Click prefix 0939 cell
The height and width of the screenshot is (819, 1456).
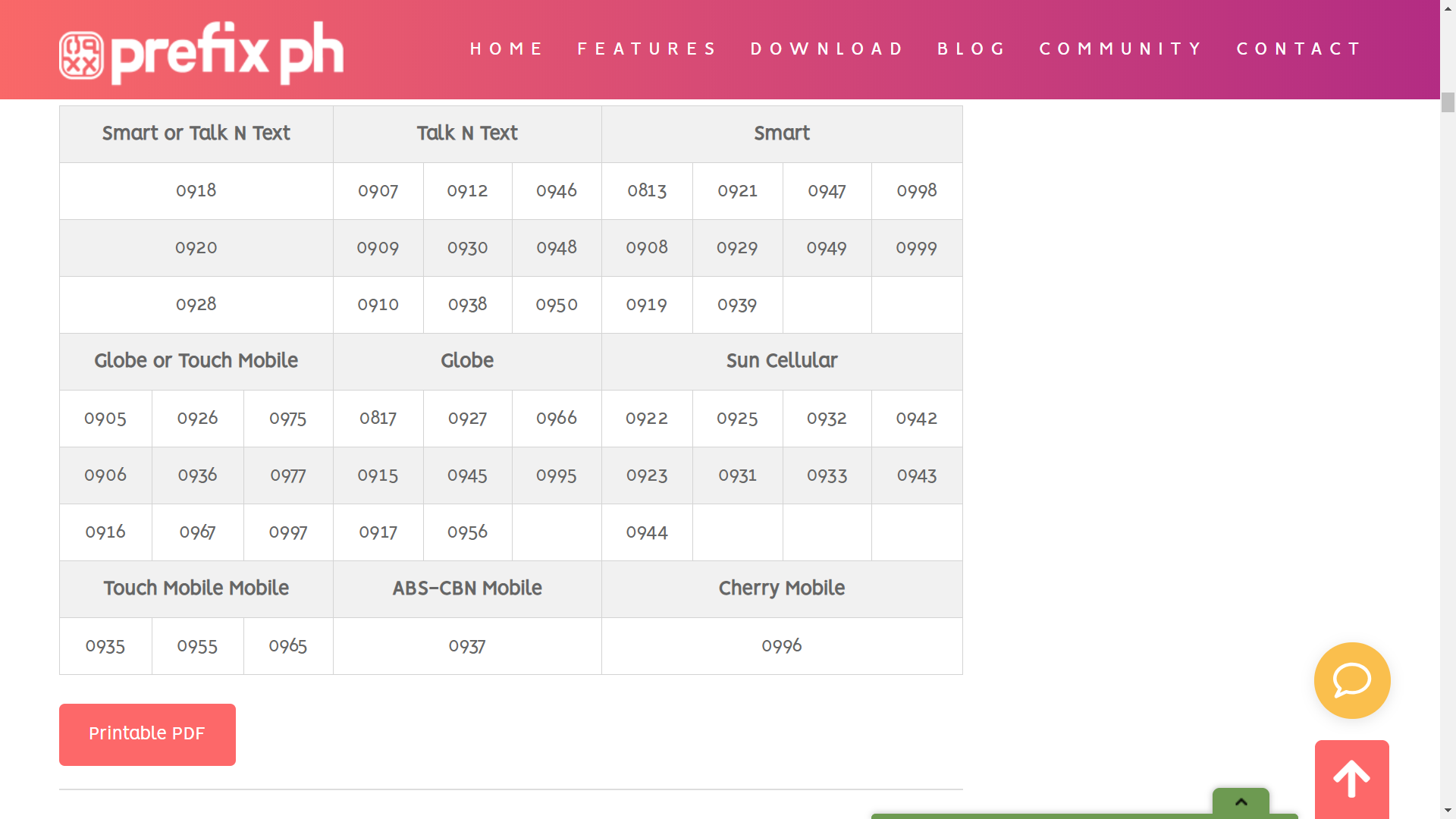pos(738,305)
